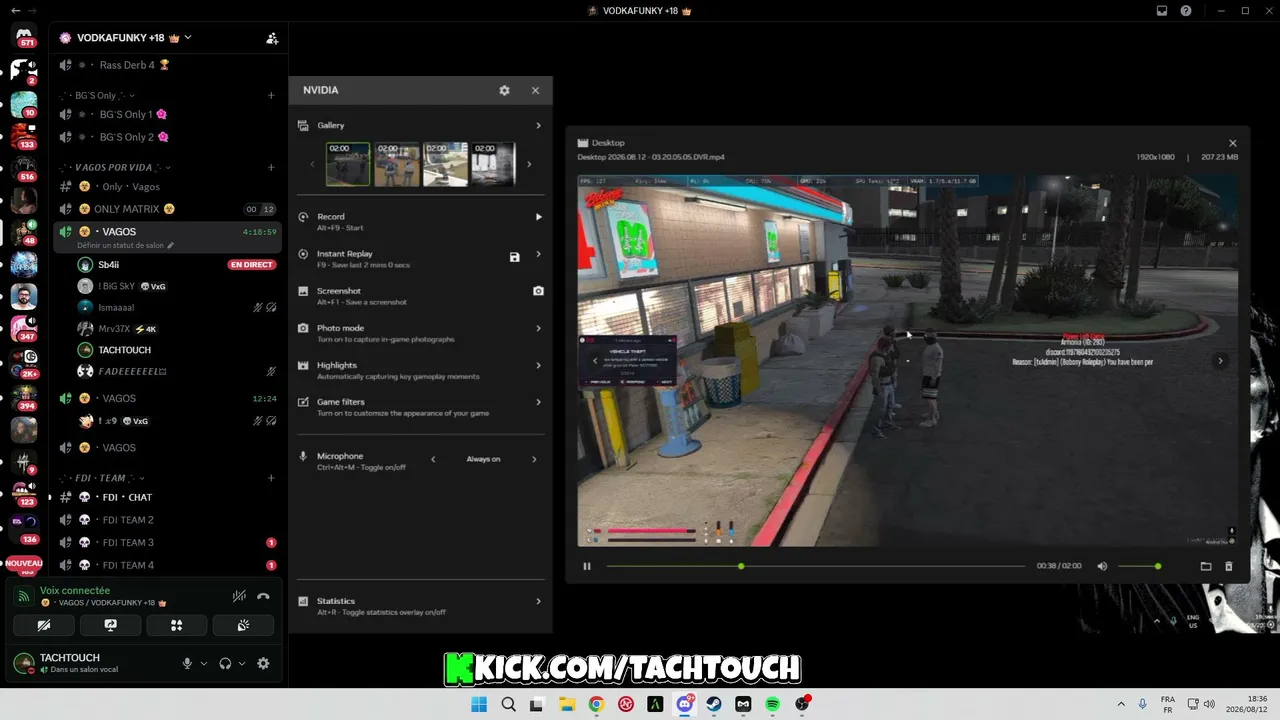The width and height of the screenshot is (1280, 720).
Task: Open the VODKAFUNKY +18 server dropdown
Action: tap(125, 38)
